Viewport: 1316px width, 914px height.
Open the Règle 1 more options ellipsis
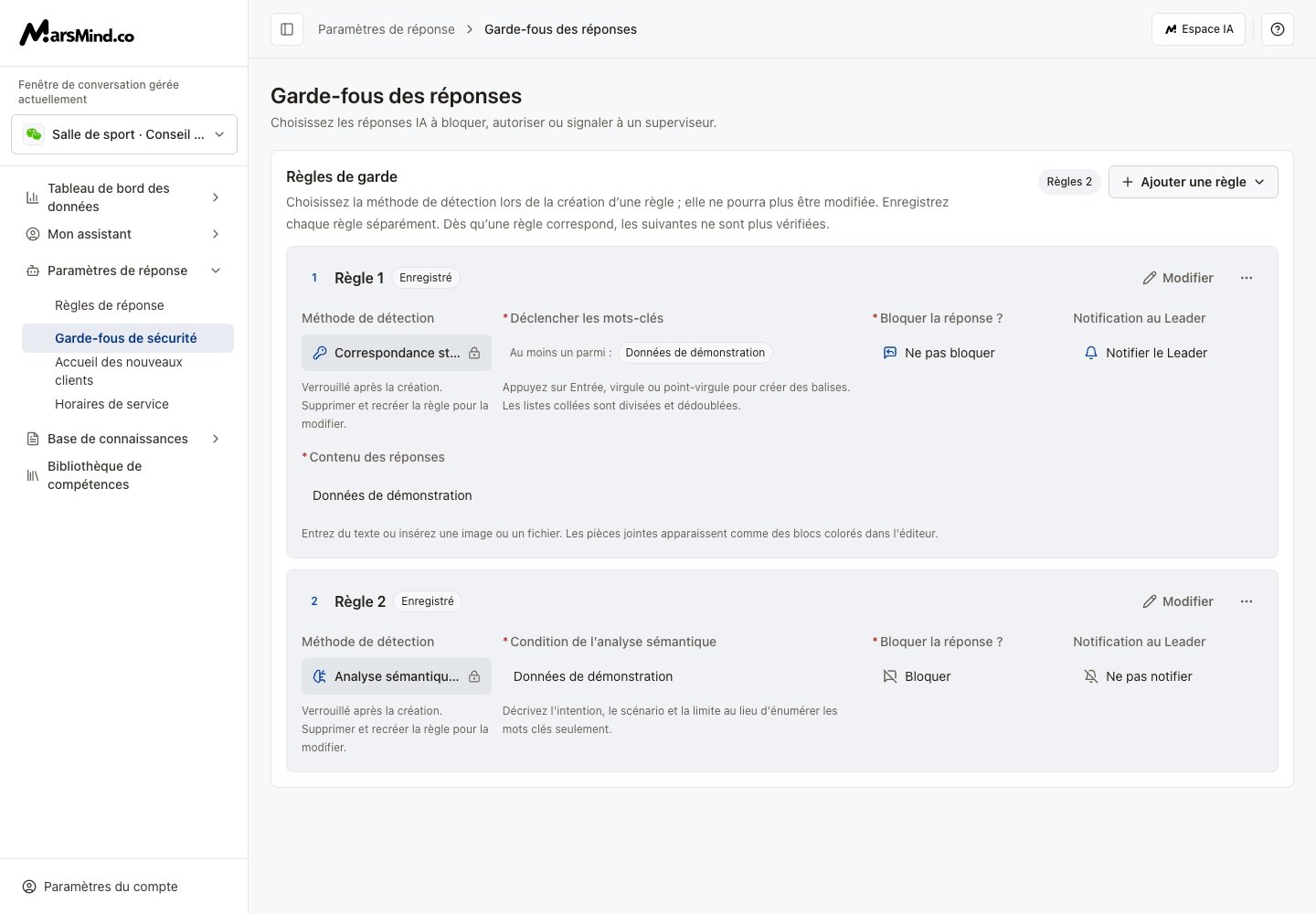(1247, 278)
